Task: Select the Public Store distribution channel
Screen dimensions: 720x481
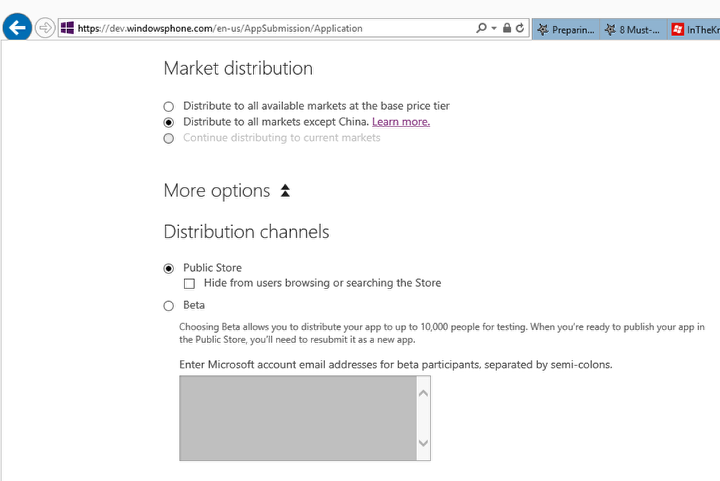Action: pyautogui.click(x=168, y=268)
